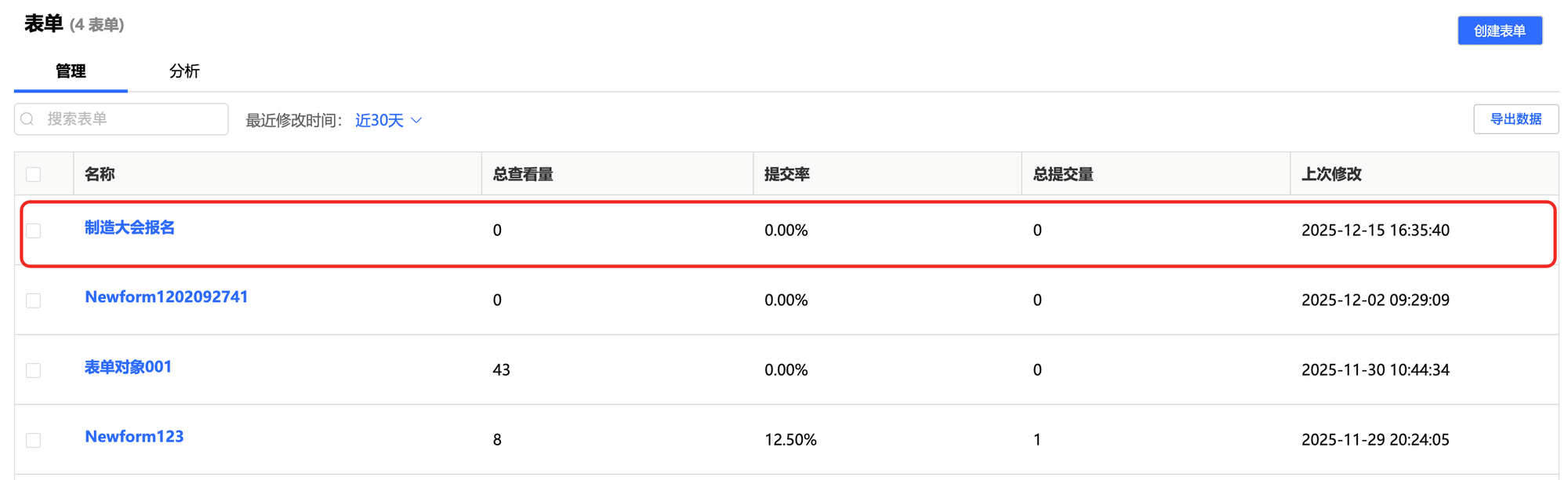Click the 导出数据 button
The image size is (1568, 480).
[1515, 119]
